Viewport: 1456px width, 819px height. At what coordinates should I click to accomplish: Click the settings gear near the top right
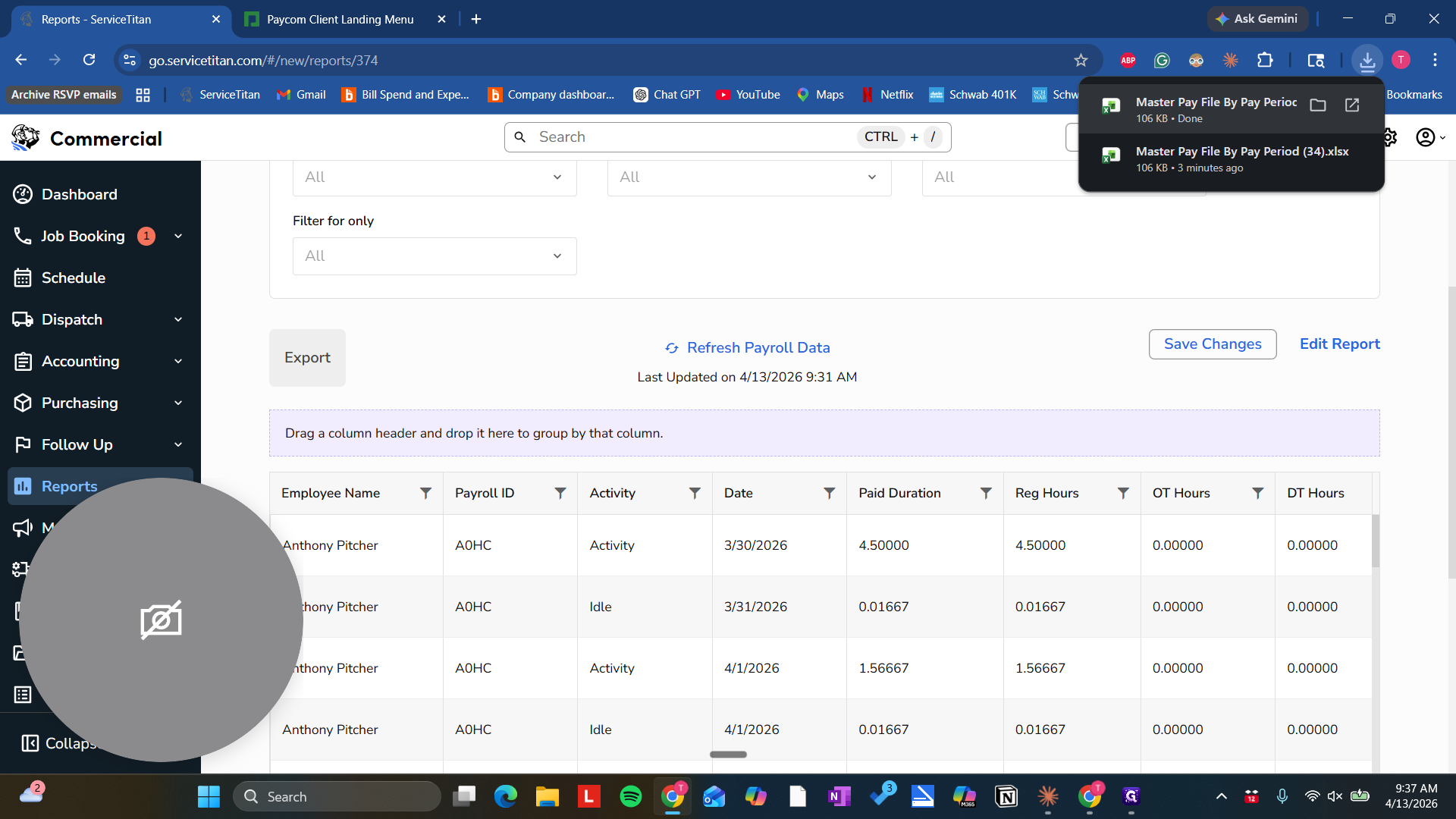(x=1390, y=137)
